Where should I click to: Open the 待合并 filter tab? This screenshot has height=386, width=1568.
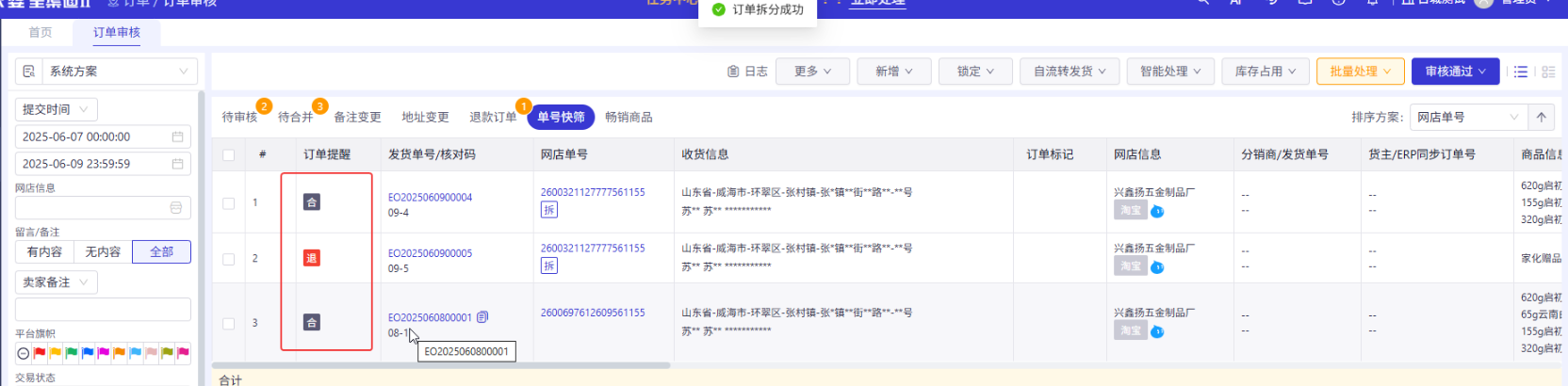(295, 117)
